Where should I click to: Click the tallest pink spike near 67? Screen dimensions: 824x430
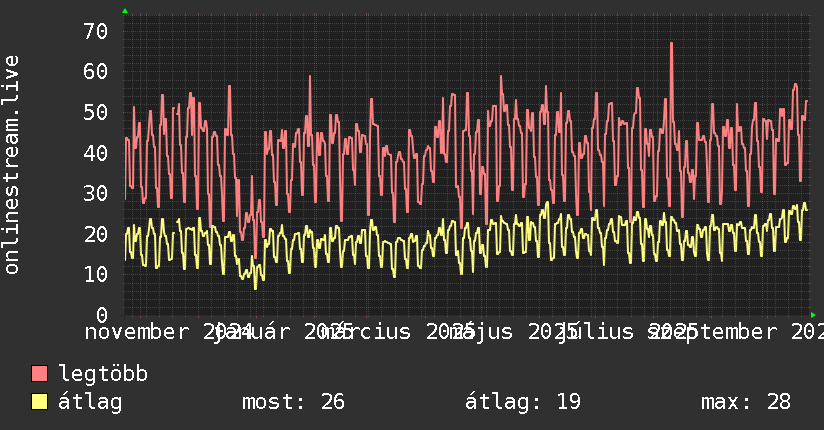[x=672, y=44]
